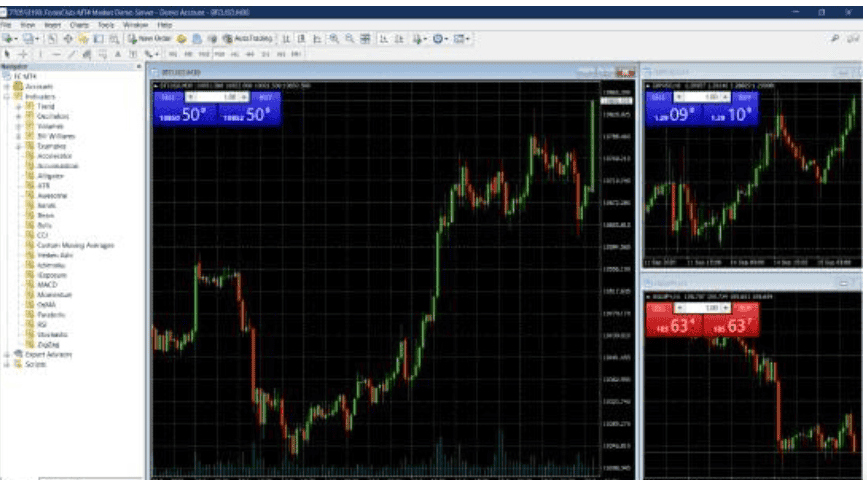Open the View menu

point(28,25)
